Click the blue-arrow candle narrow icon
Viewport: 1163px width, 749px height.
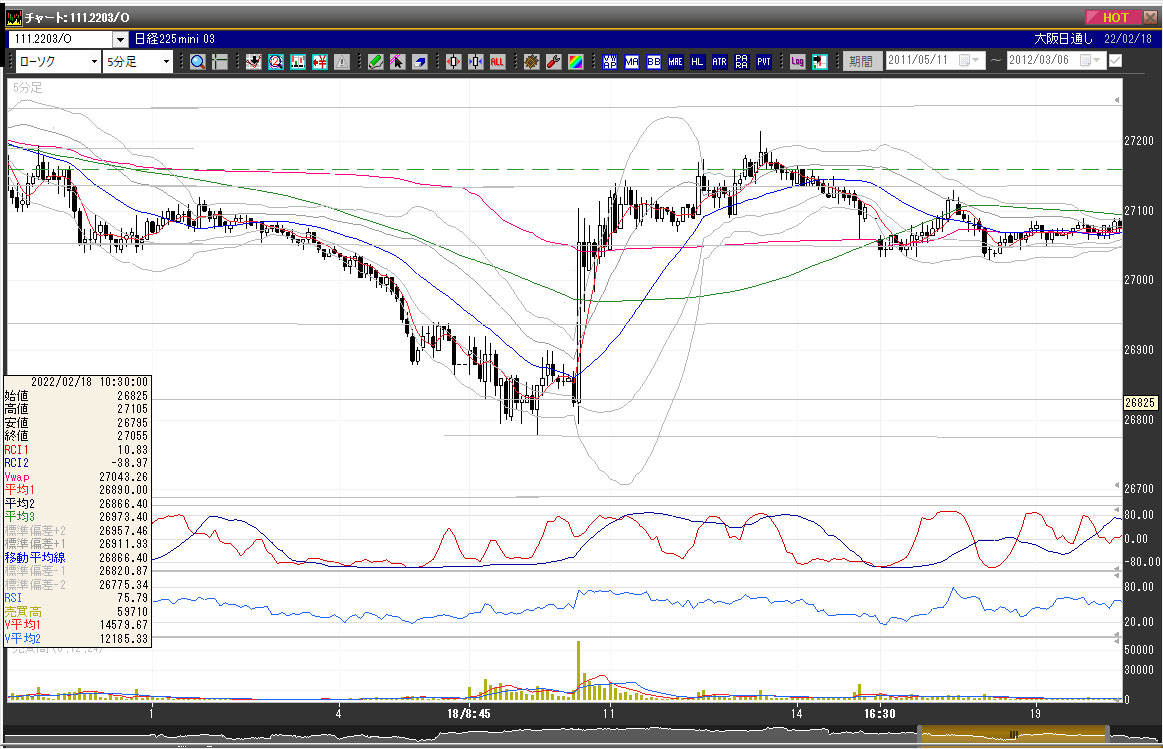pos(475,62)
